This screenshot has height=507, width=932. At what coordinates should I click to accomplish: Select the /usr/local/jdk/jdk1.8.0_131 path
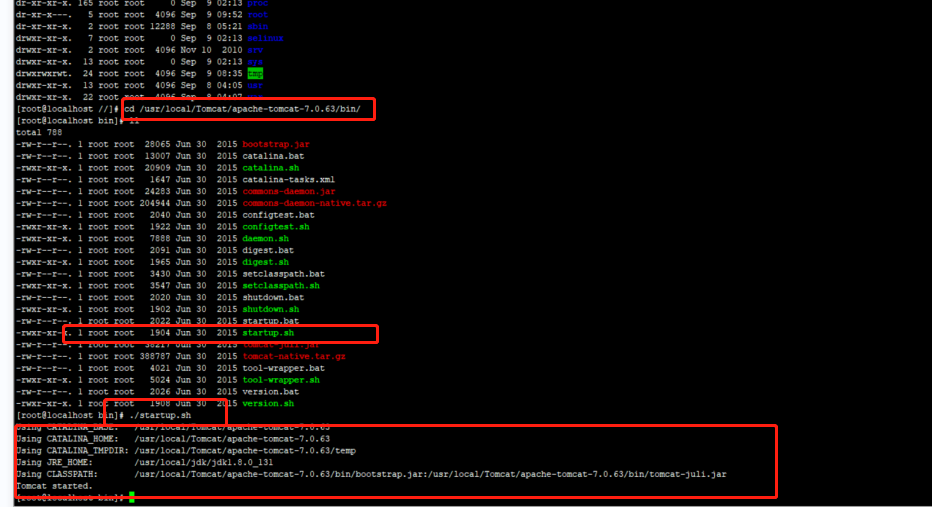point(203,462)
